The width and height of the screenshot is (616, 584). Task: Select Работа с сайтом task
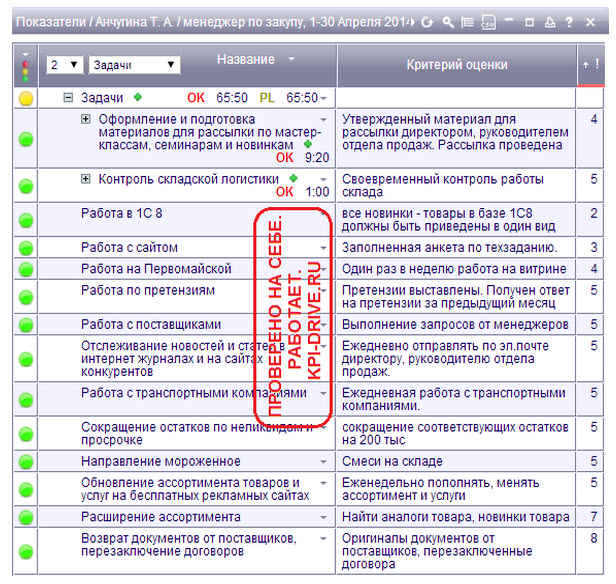click(129, 247)
